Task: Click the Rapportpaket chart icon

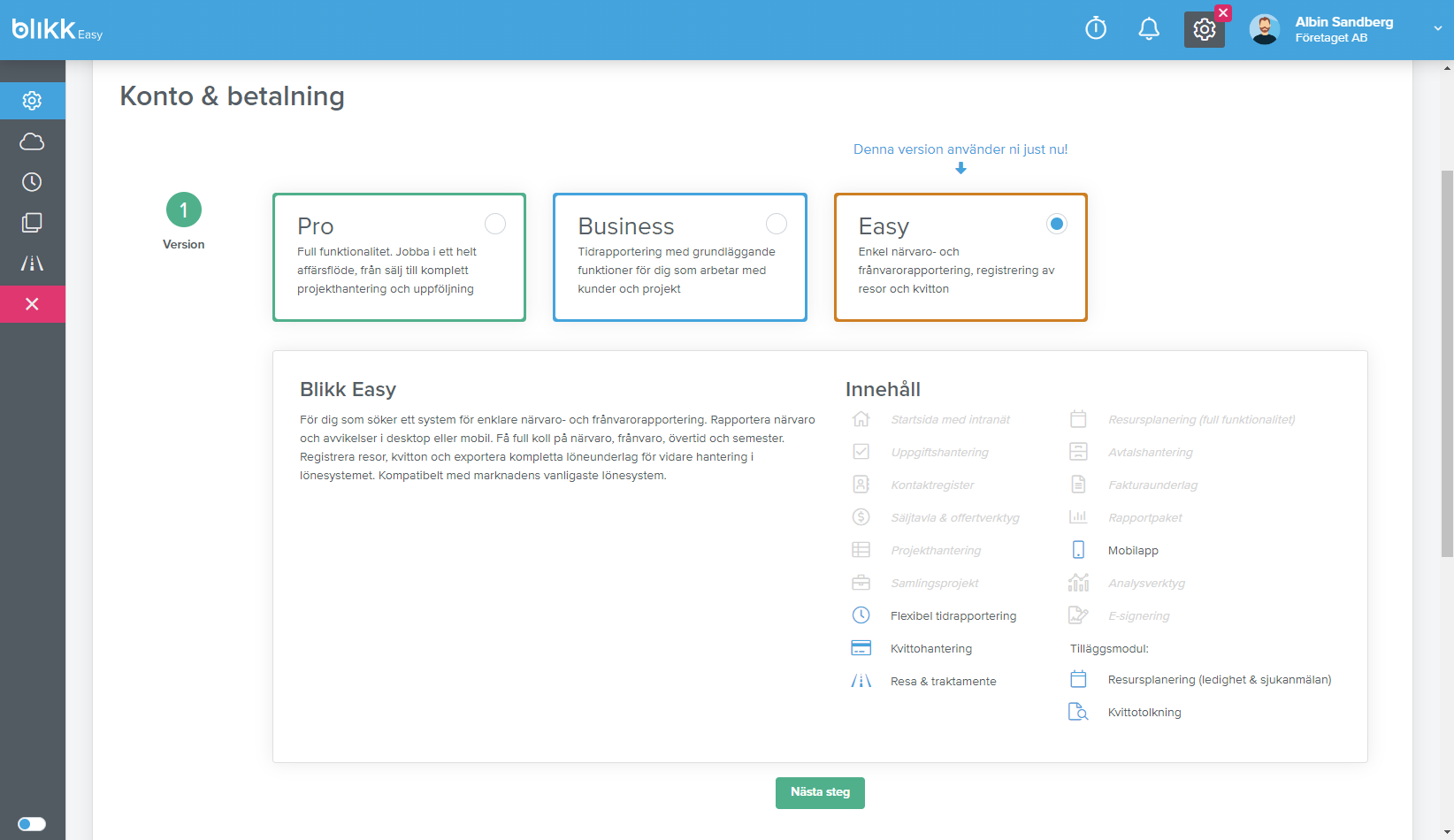Action: coord(1078,517)
